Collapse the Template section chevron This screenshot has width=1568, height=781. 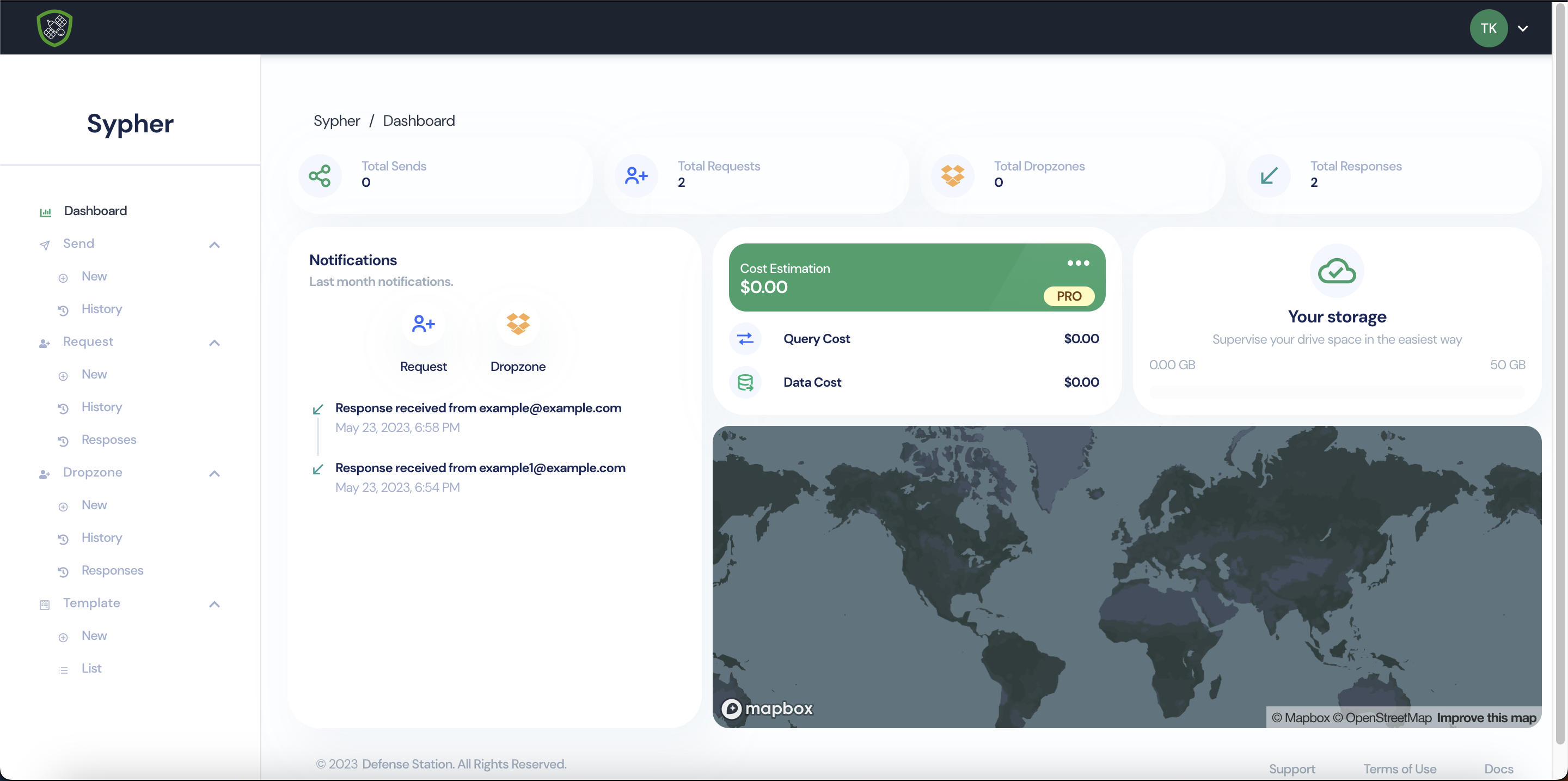click(x=215, y=605)
